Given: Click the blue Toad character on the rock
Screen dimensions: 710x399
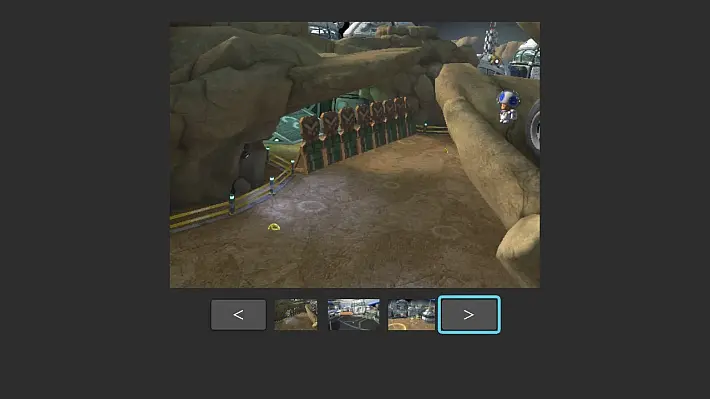Looking at the screenshot, I should coord(508,107).
